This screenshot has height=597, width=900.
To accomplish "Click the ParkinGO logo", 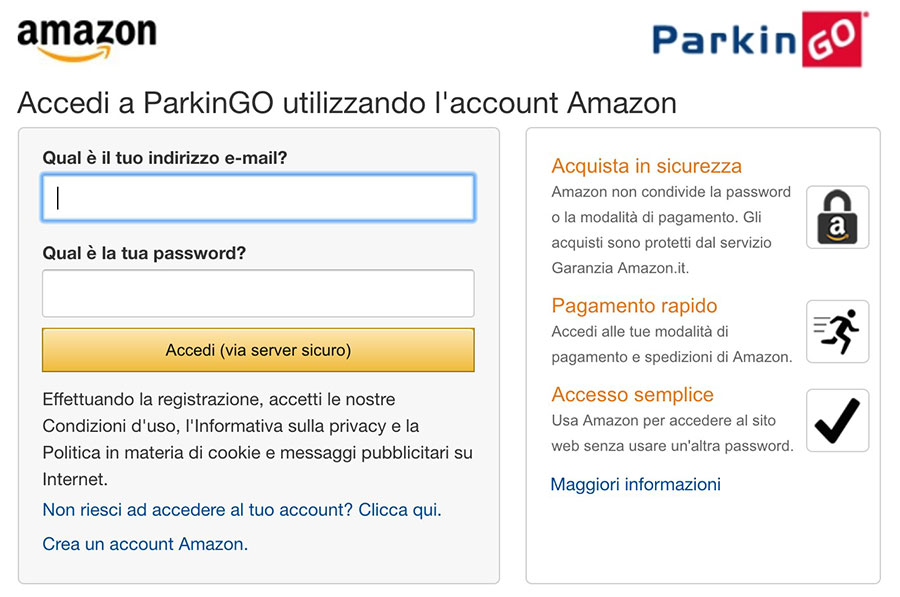I will coord(760,40).
